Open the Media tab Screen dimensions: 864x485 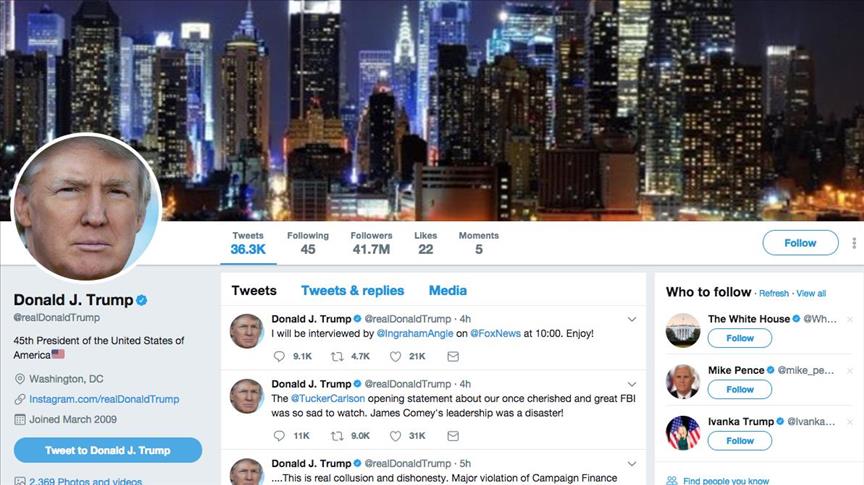pyautogui.click(x=447, y=290)
